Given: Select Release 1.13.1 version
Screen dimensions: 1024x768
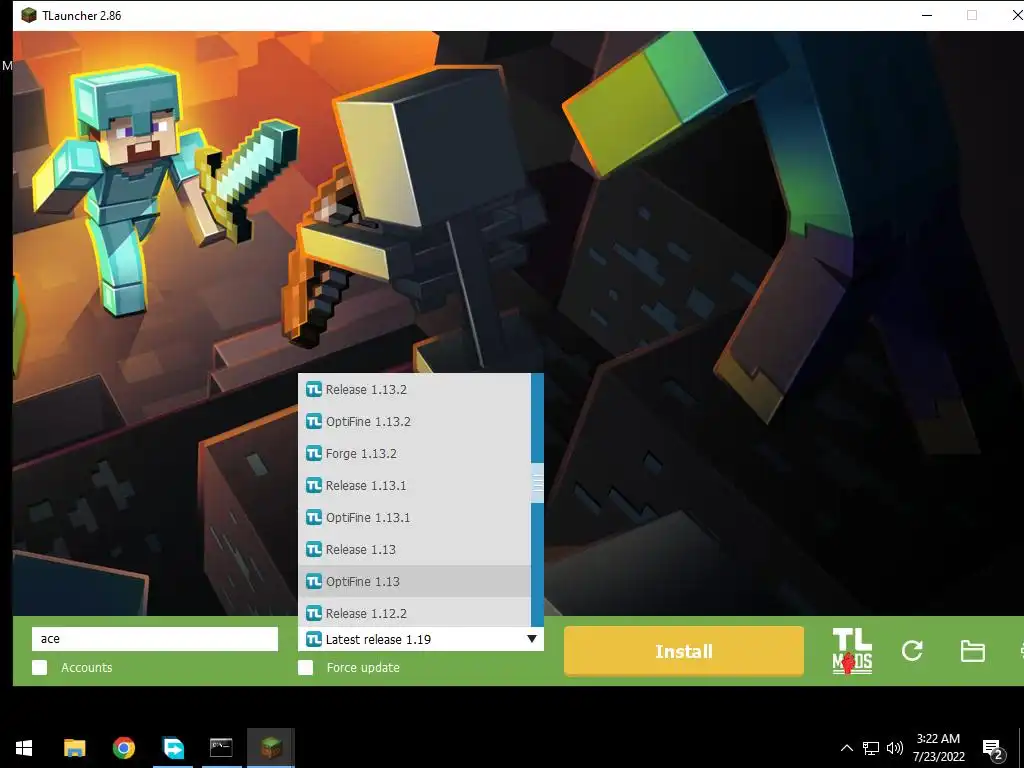Looking at the screenshot, I should click(x=414, y=485).
